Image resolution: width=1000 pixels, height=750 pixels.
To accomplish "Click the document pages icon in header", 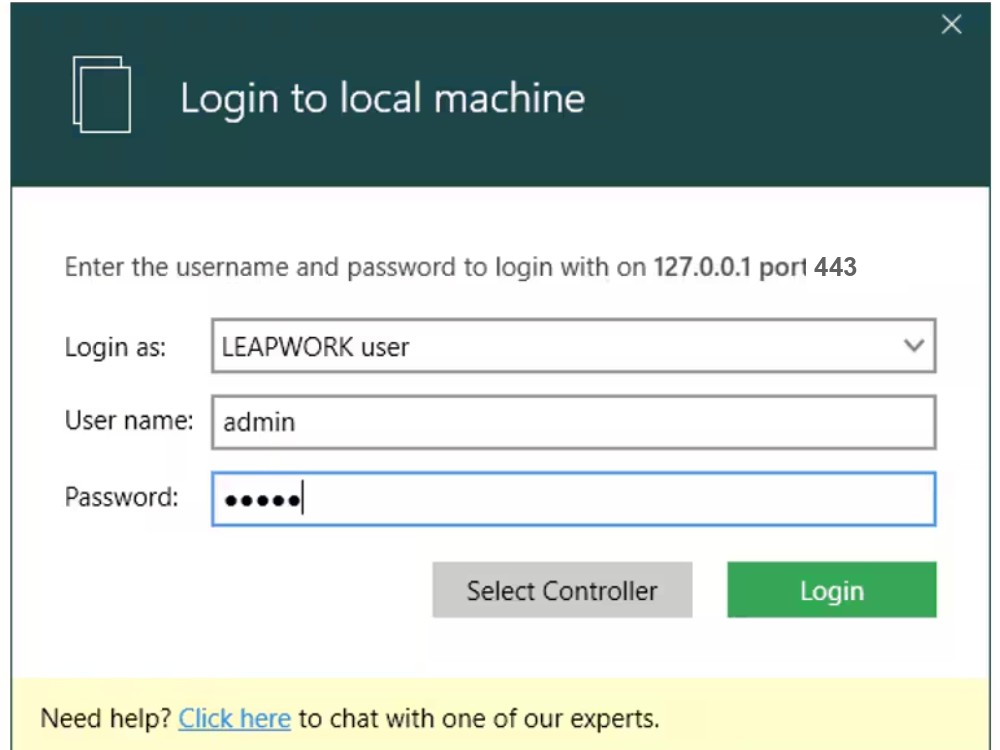I will pos(102,94).
